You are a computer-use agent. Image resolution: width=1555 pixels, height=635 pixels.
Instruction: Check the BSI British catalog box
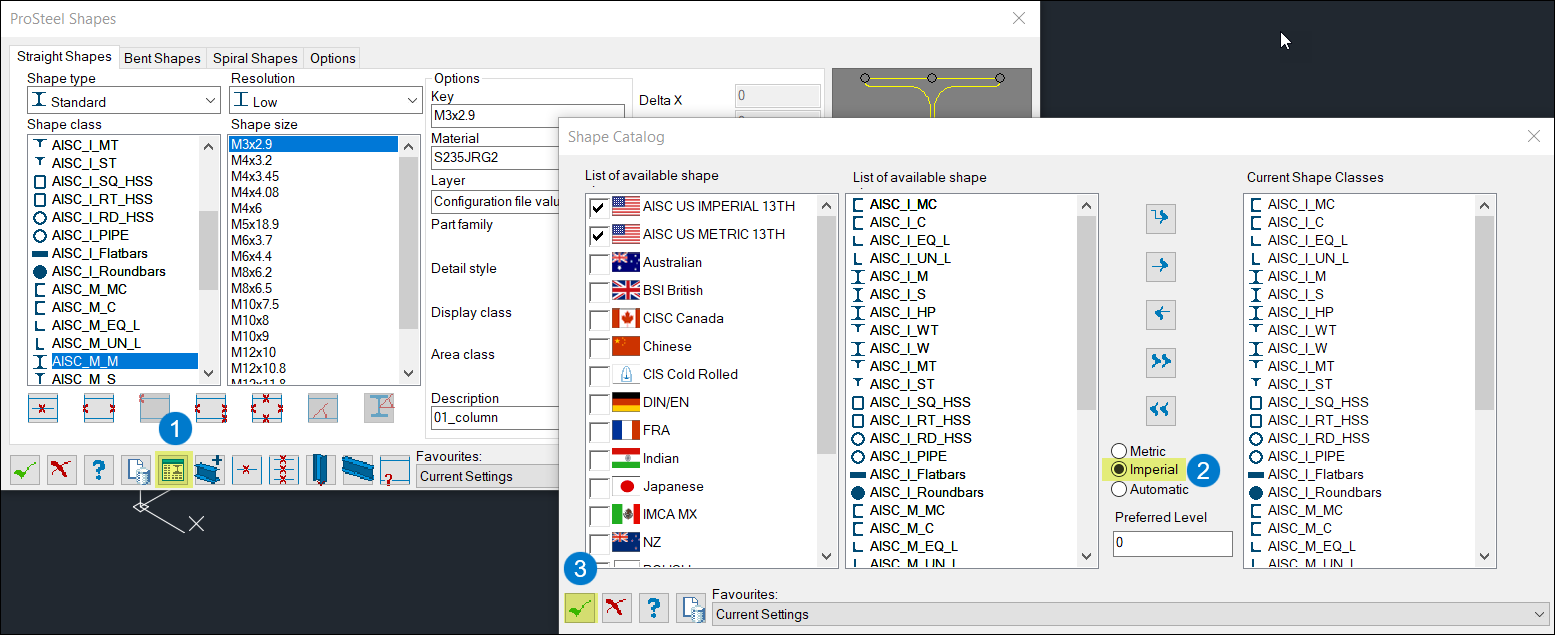click(598, 291)
